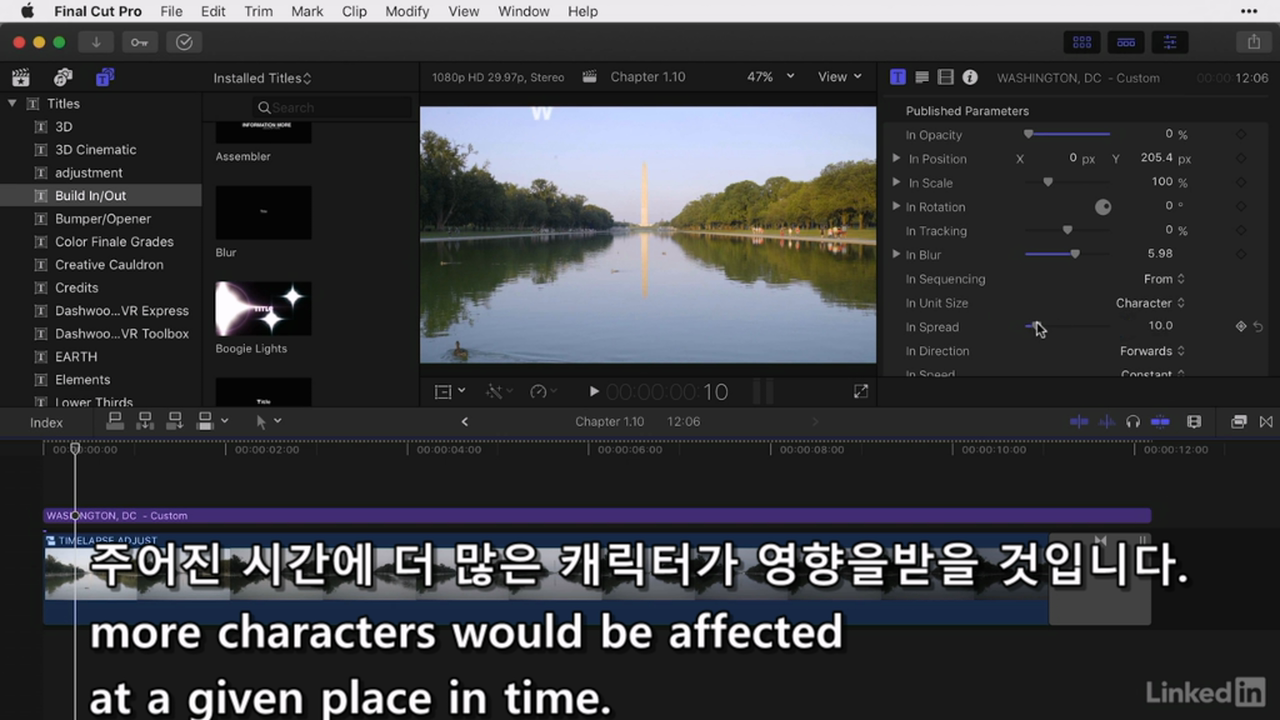The width and height of the screenshot is (1280, 720).
Task: Open the Text inspector tab icon
Action: click(922, 77)
